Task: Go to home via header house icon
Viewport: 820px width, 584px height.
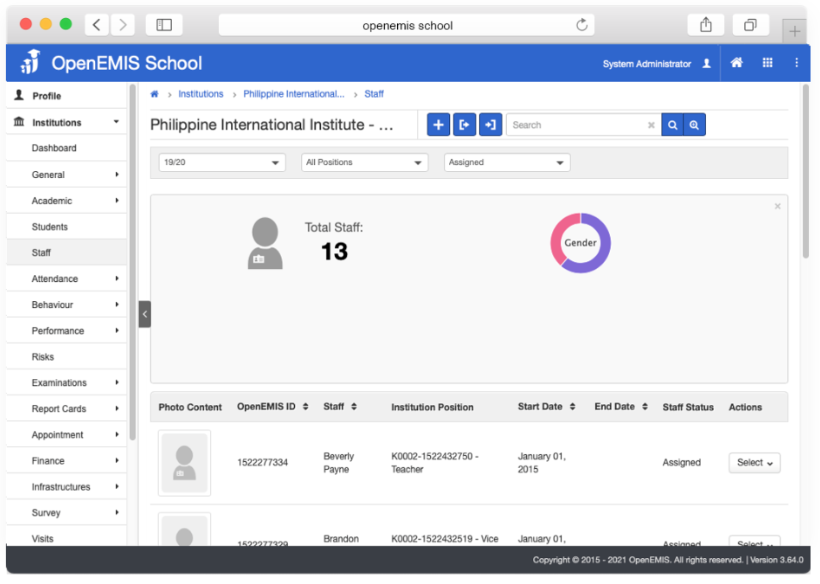Action: pos(736,63)
